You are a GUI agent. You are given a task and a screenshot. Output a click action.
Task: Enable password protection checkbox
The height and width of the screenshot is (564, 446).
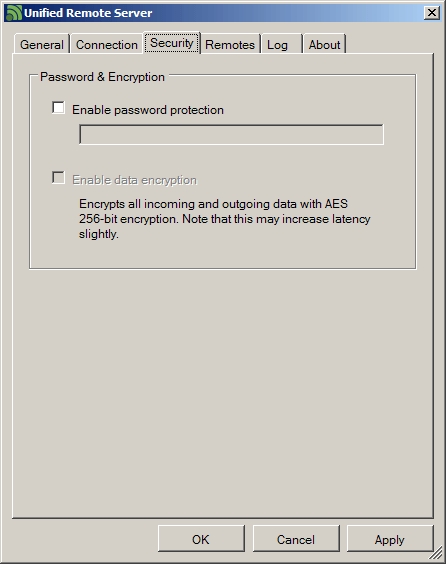pyautogui.click(x=58, y=108)
